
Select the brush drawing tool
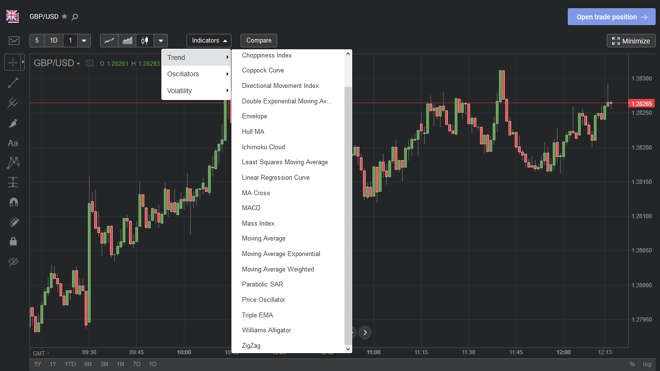13,123
